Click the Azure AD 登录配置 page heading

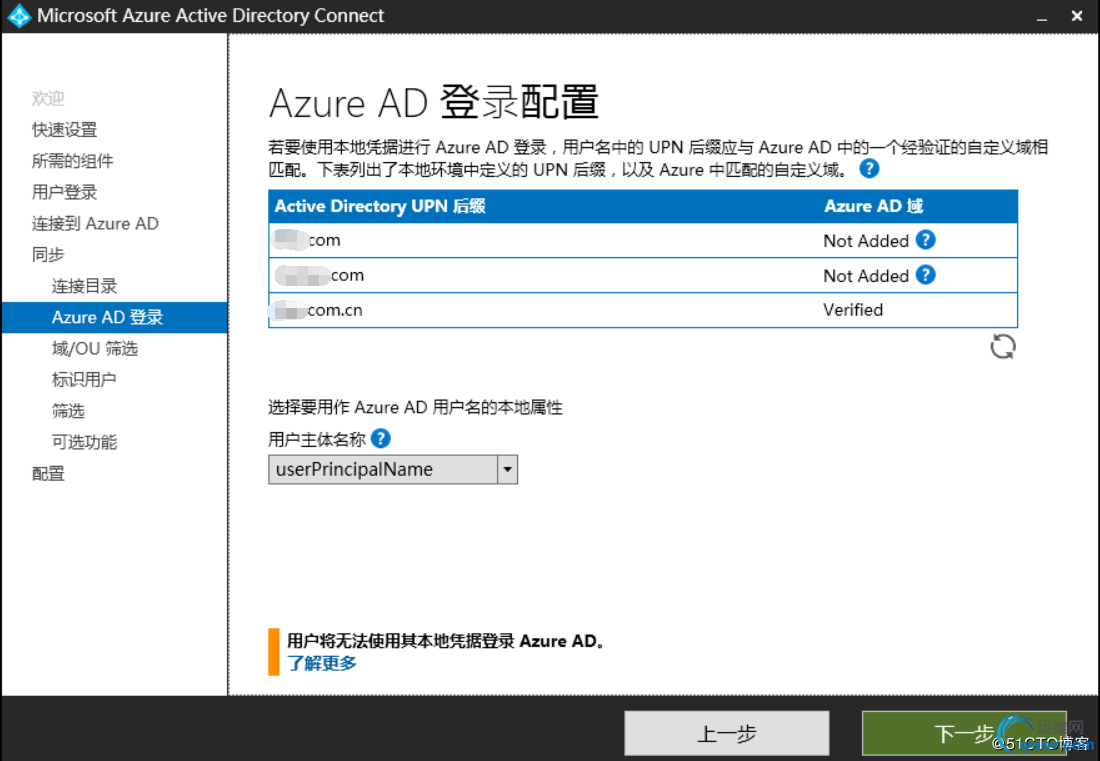[x=434, y=102]
